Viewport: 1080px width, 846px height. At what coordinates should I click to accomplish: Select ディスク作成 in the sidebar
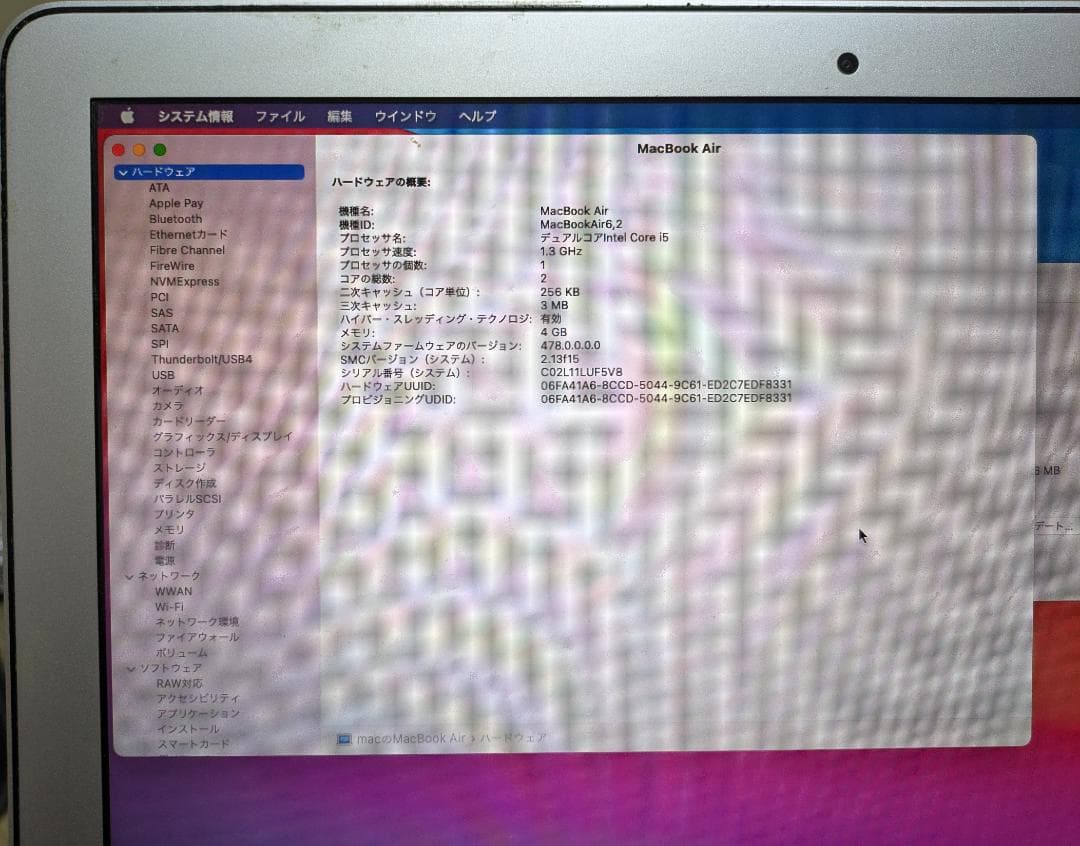coord(185,483)
